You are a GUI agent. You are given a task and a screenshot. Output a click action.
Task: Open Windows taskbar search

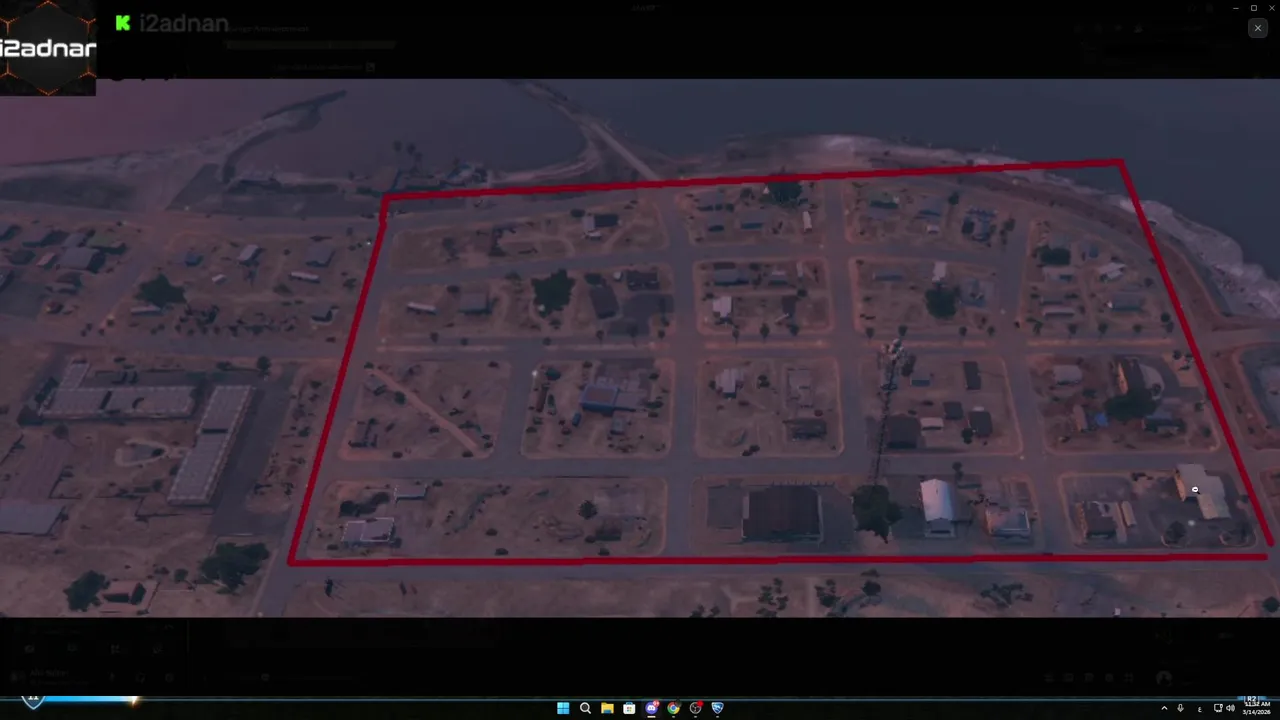point(585,708)
